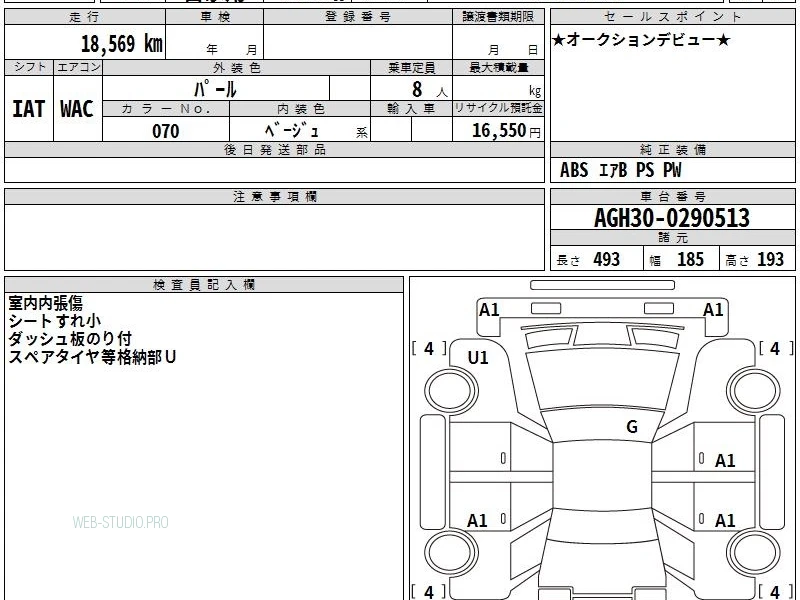Click the 外装色 header cell
Screen dimensions: 800x600
236,68
